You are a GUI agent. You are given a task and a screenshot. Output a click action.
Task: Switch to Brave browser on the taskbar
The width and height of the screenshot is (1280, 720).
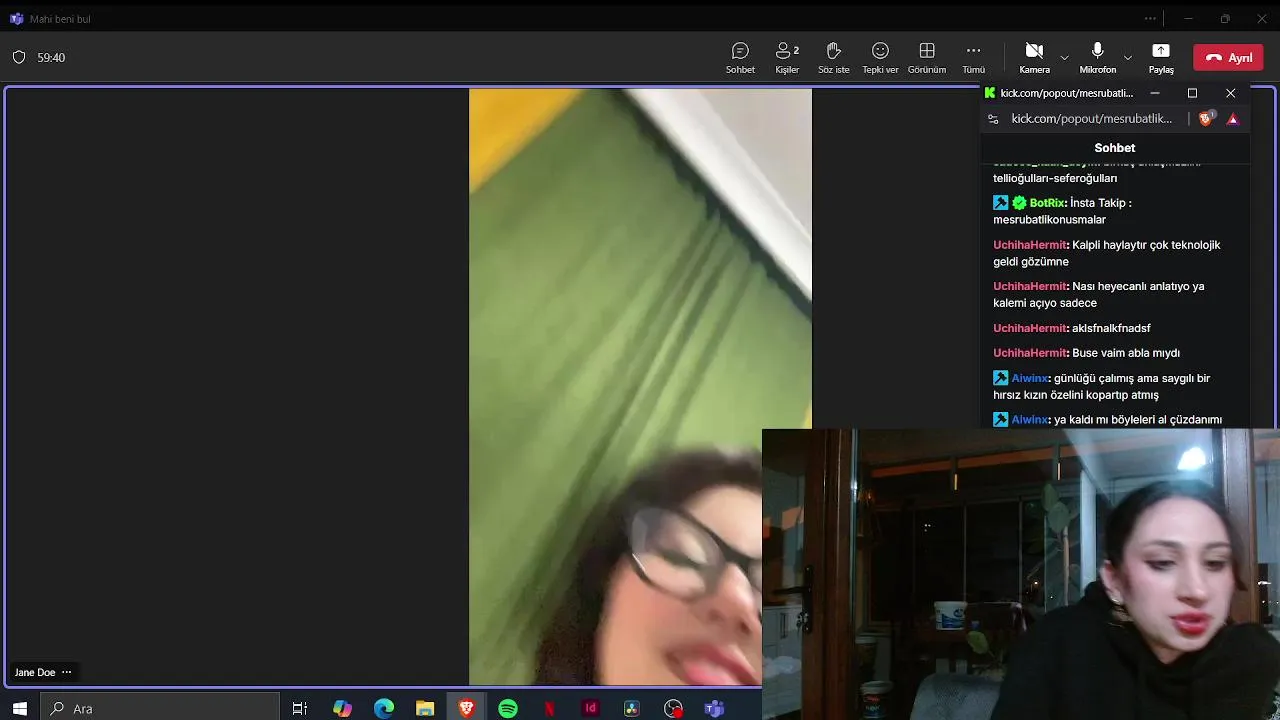(466, 708)
